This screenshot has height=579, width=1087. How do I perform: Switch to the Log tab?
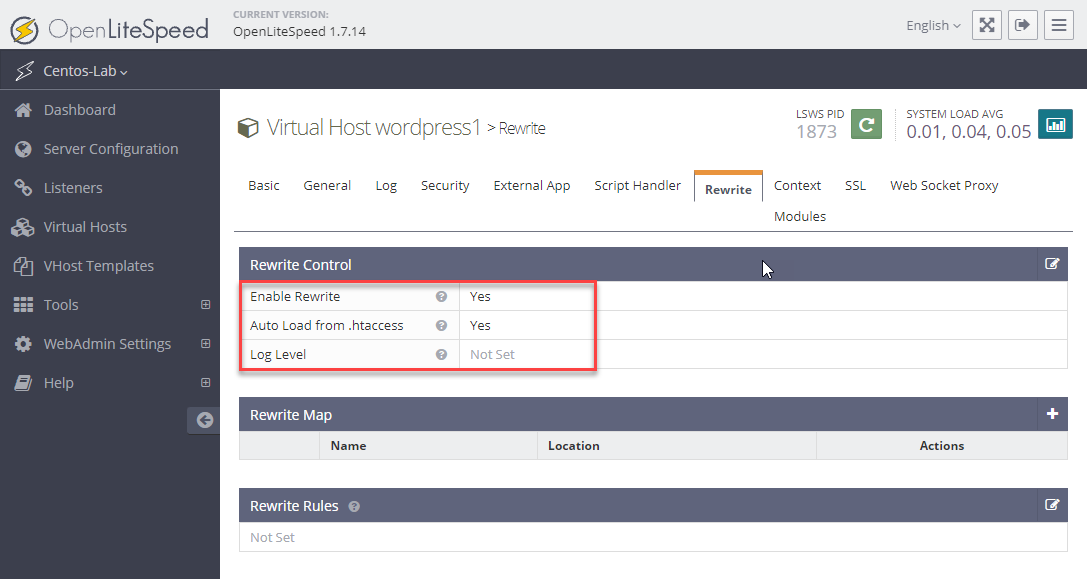point(386,185)
